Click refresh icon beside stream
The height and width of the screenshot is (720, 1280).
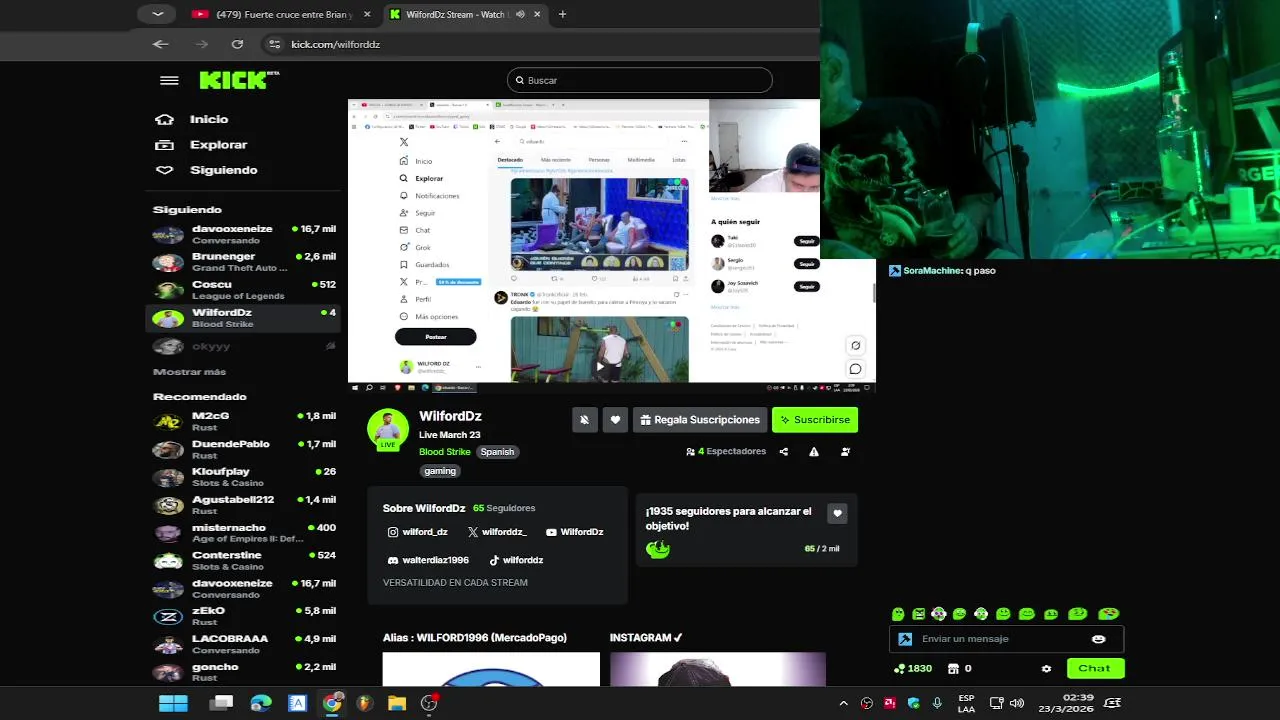855,346
